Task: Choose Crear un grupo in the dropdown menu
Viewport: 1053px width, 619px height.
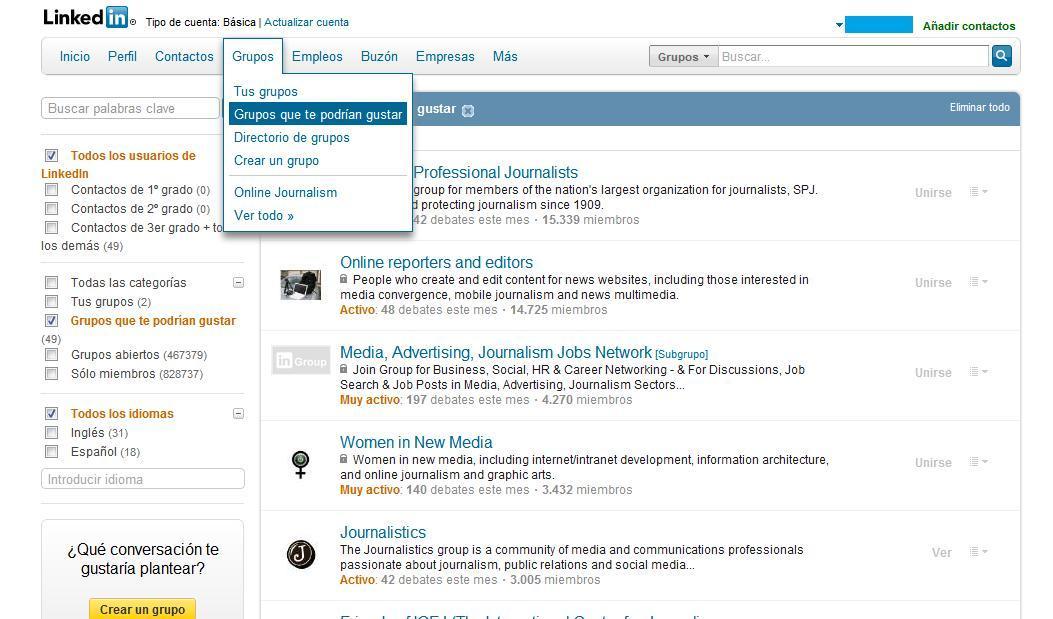Action: (276, 161)
